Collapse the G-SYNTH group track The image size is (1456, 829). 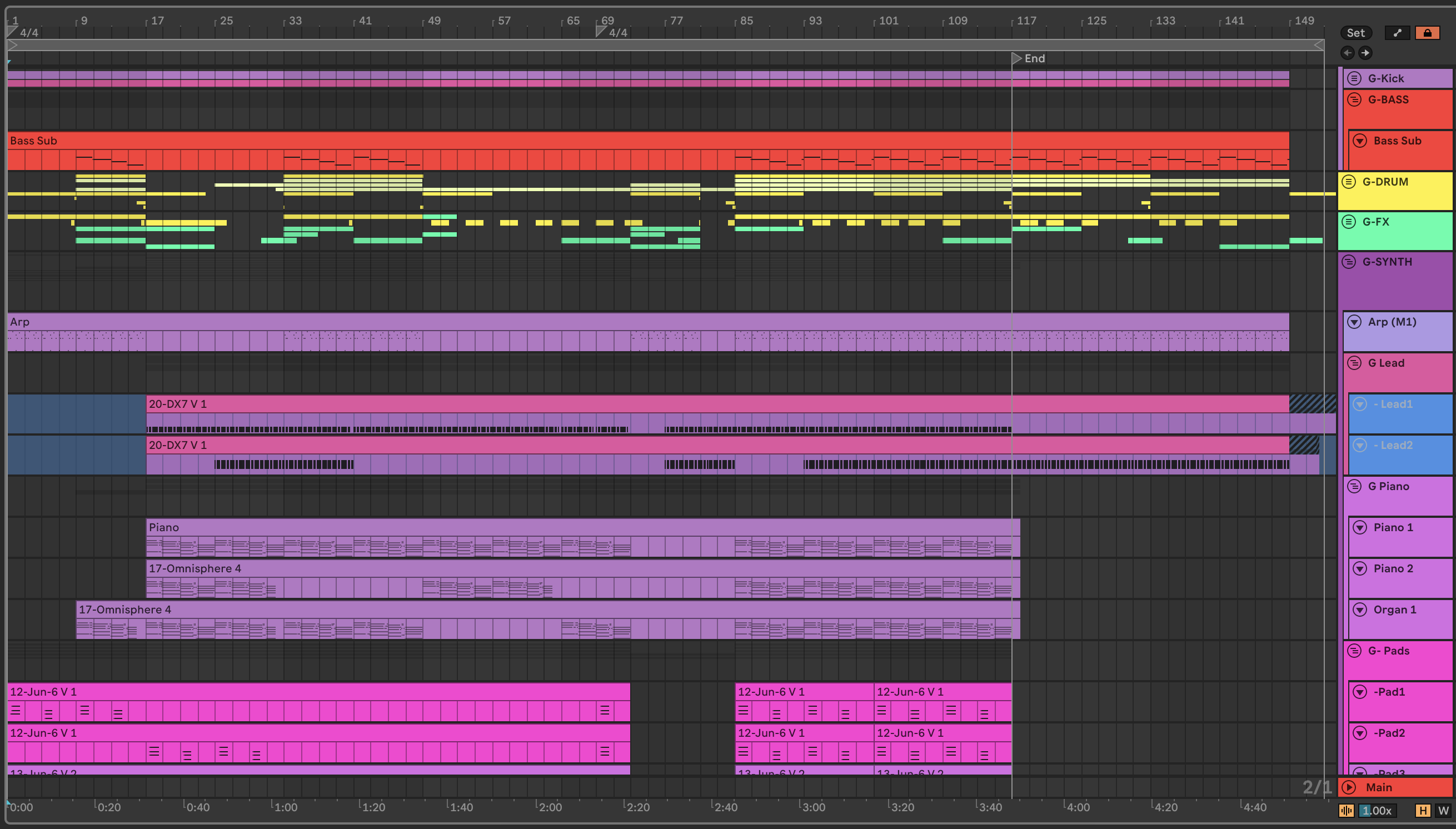click(x=1348, y=262)
